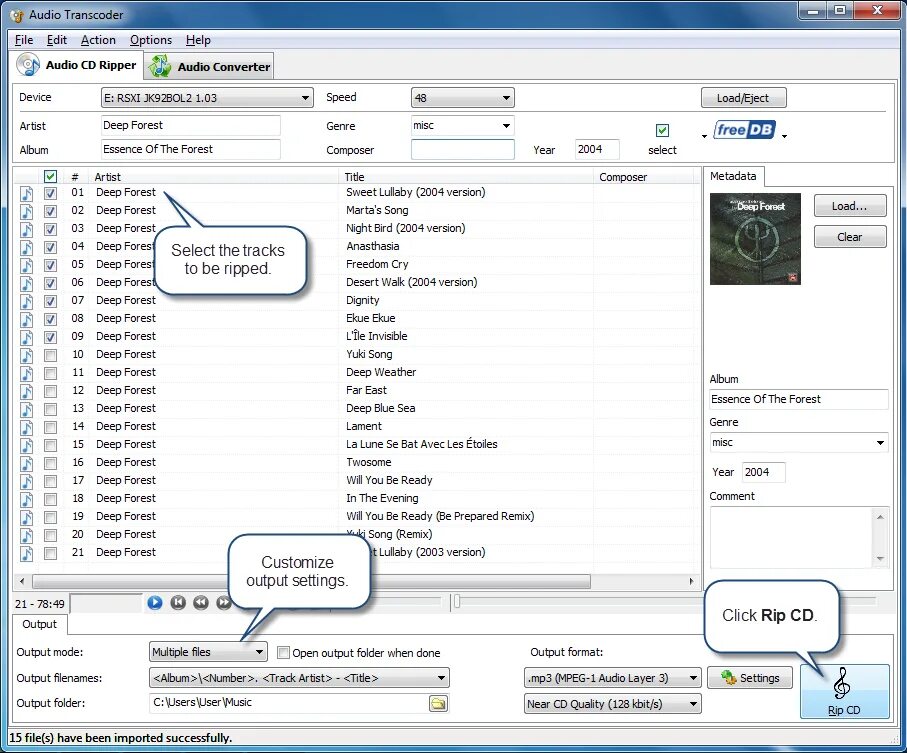
Task: Check track 10 Yuki Song checkbox
Action: pos(50,355)
